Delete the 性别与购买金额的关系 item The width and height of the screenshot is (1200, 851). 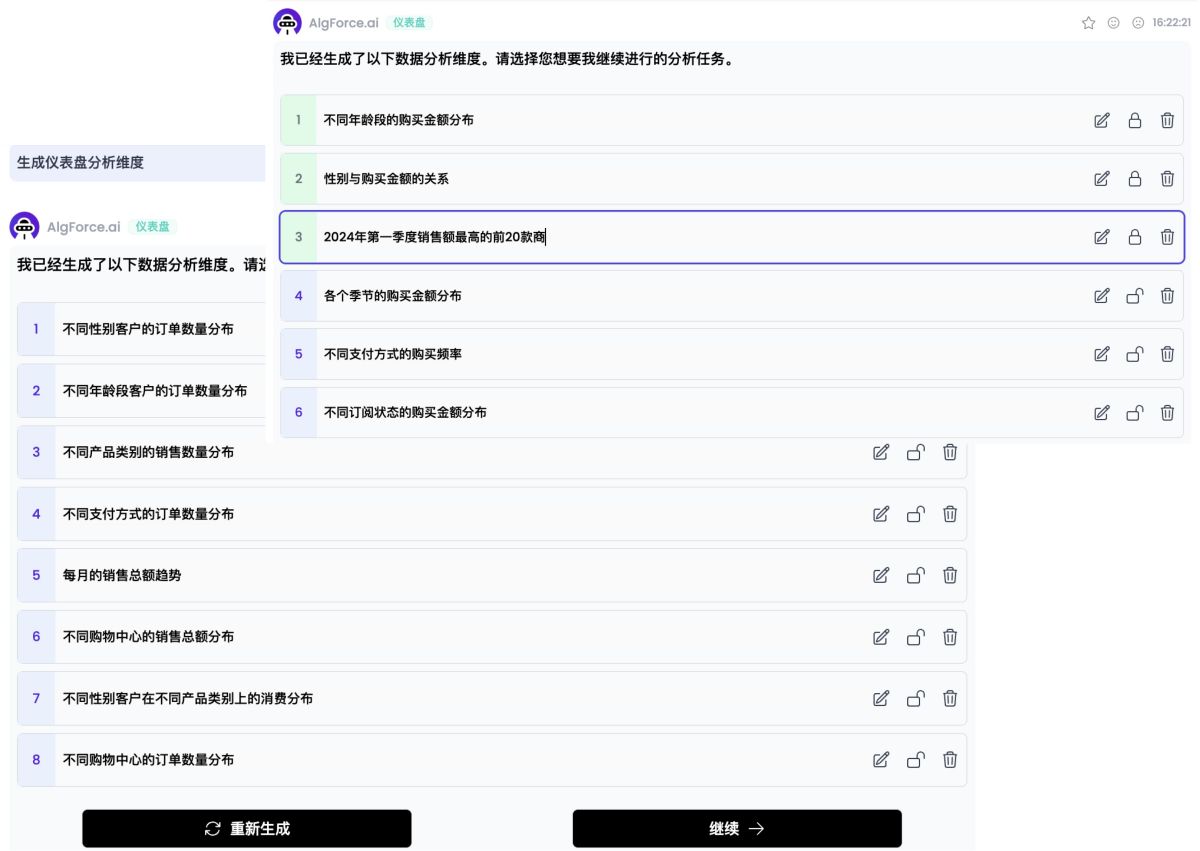click(1167, 179)
